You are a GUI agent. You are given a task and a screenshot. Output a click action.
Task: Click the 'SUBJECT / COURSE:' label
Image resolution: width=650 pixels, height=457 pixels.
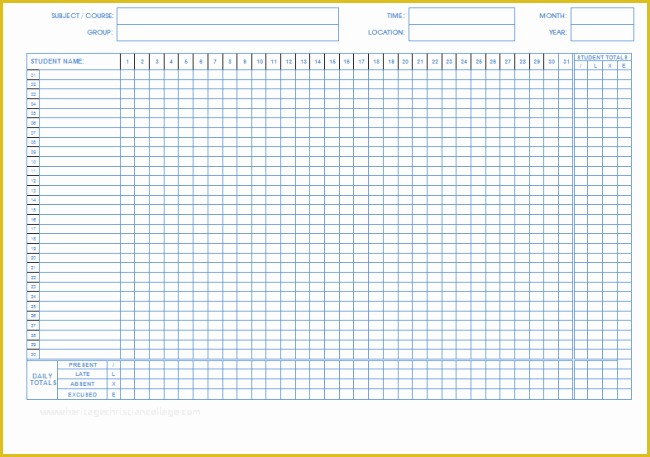pyautogui.click(x=82, y=16)
